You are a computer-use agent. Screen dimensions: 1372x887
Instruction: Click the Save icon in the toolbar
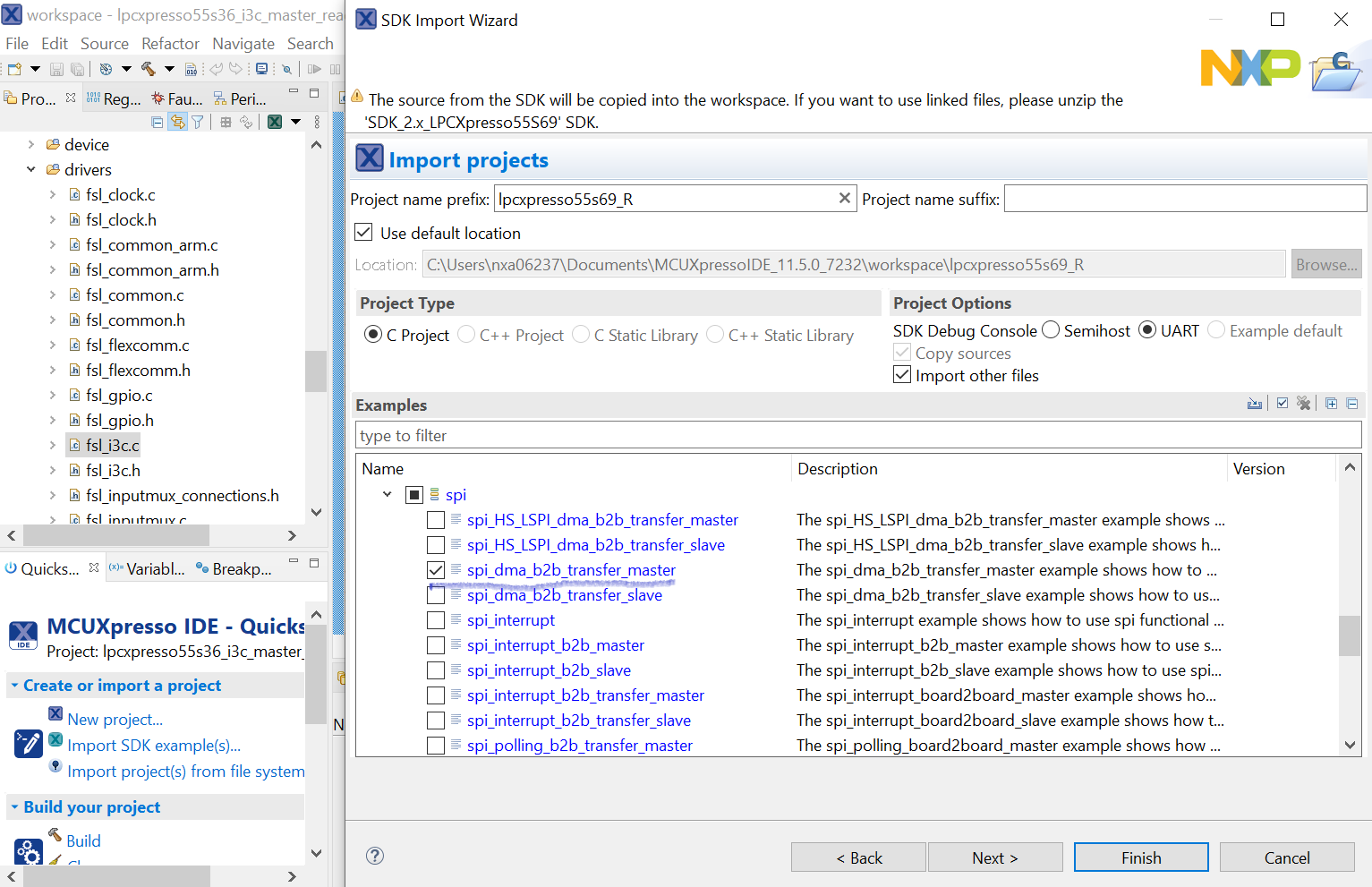coord(56,68)
